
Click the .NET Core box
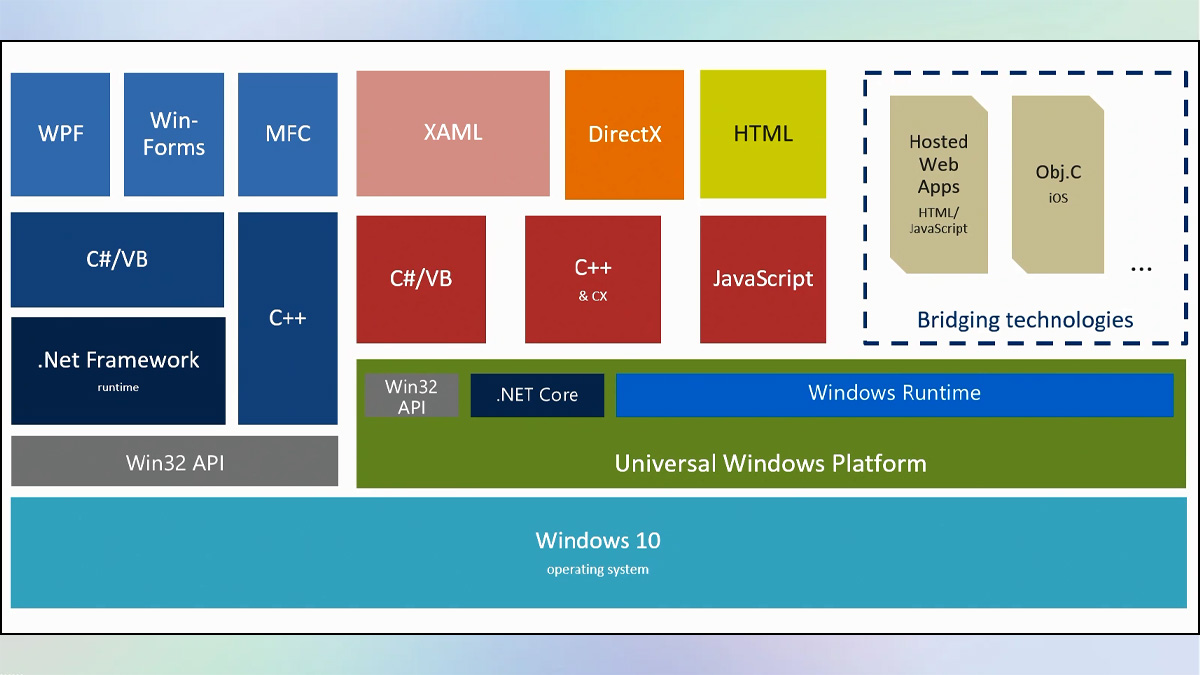pos(537,396)
